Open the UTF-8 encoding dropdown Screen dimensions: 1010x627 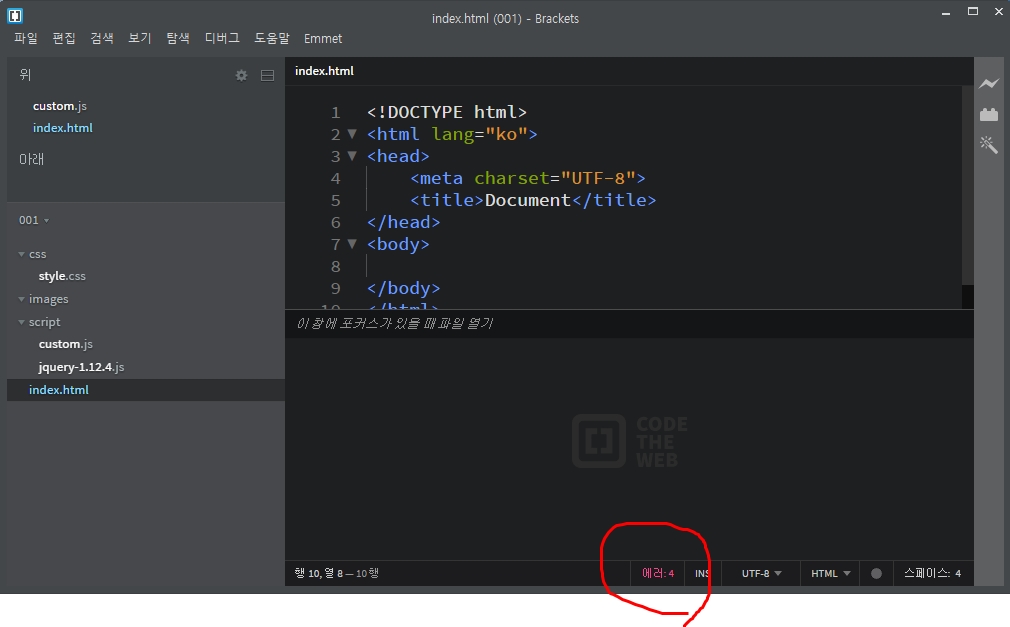pyautogui.click(x=761, y=574)
